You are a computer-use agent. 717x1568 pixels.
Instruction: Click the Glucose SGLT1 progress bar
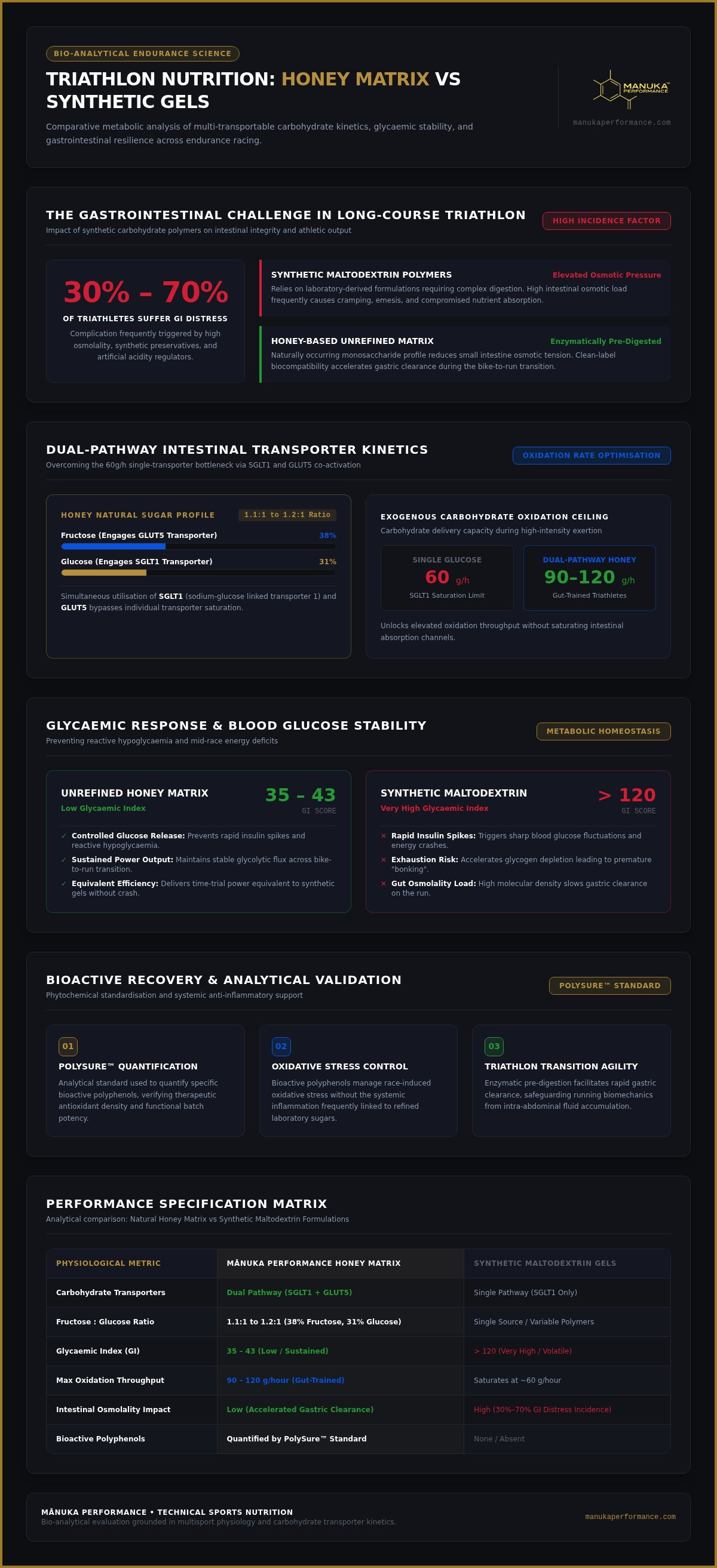coord(198,573)
